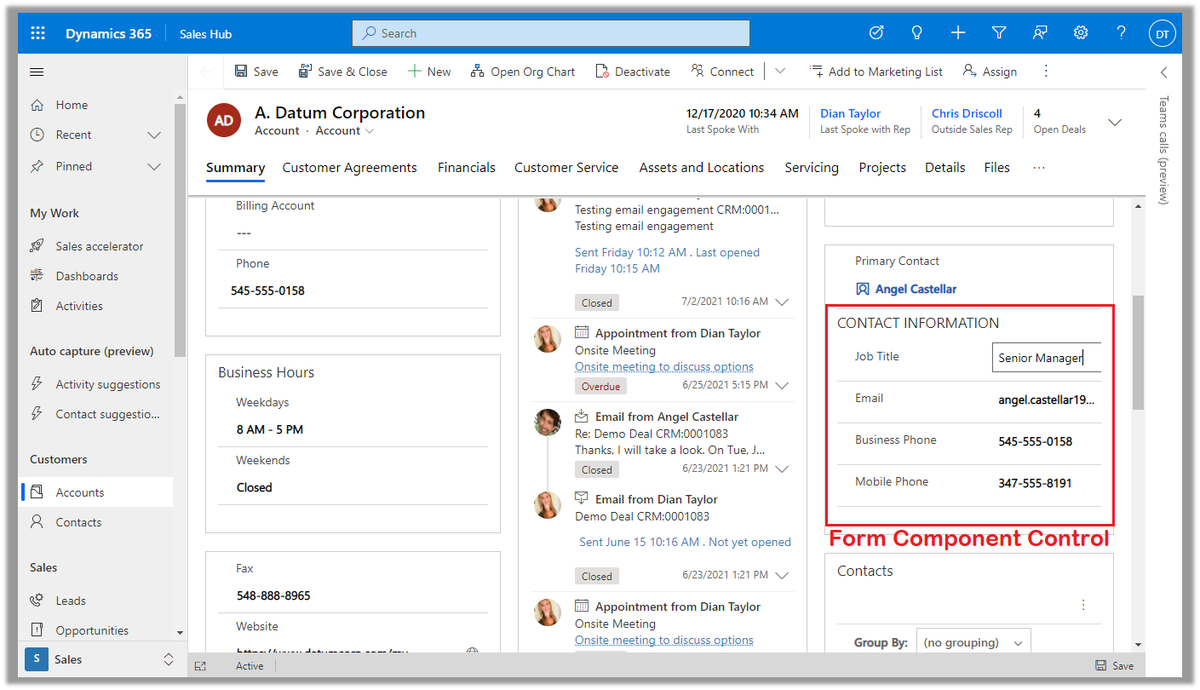
Task: Open the Sales area switcher
Action: (100, 659)
